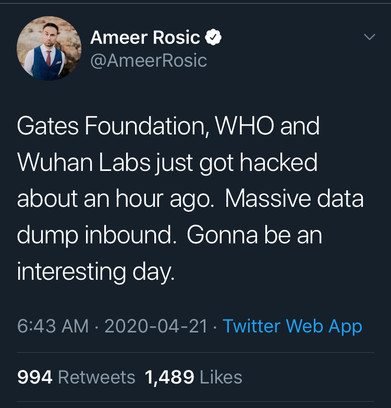The width and height of the screenshot is (391, 408).
Task: Open the Twitter Web App source link
Action: [292, 326]
